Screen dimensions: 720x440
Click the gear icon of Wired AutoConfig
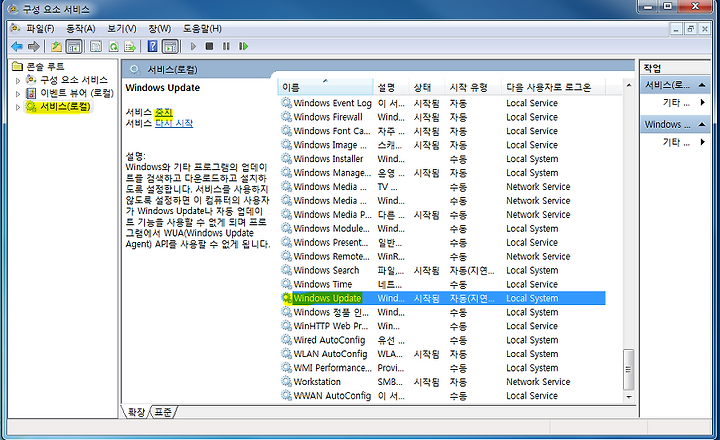[287, 340]
